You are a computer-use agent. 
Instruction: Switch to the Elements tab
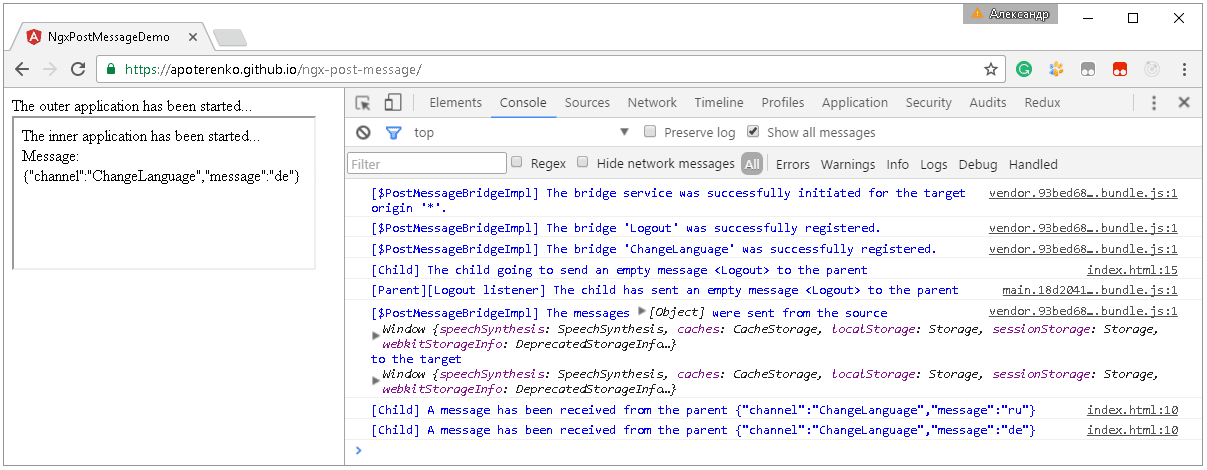(456, 102)
